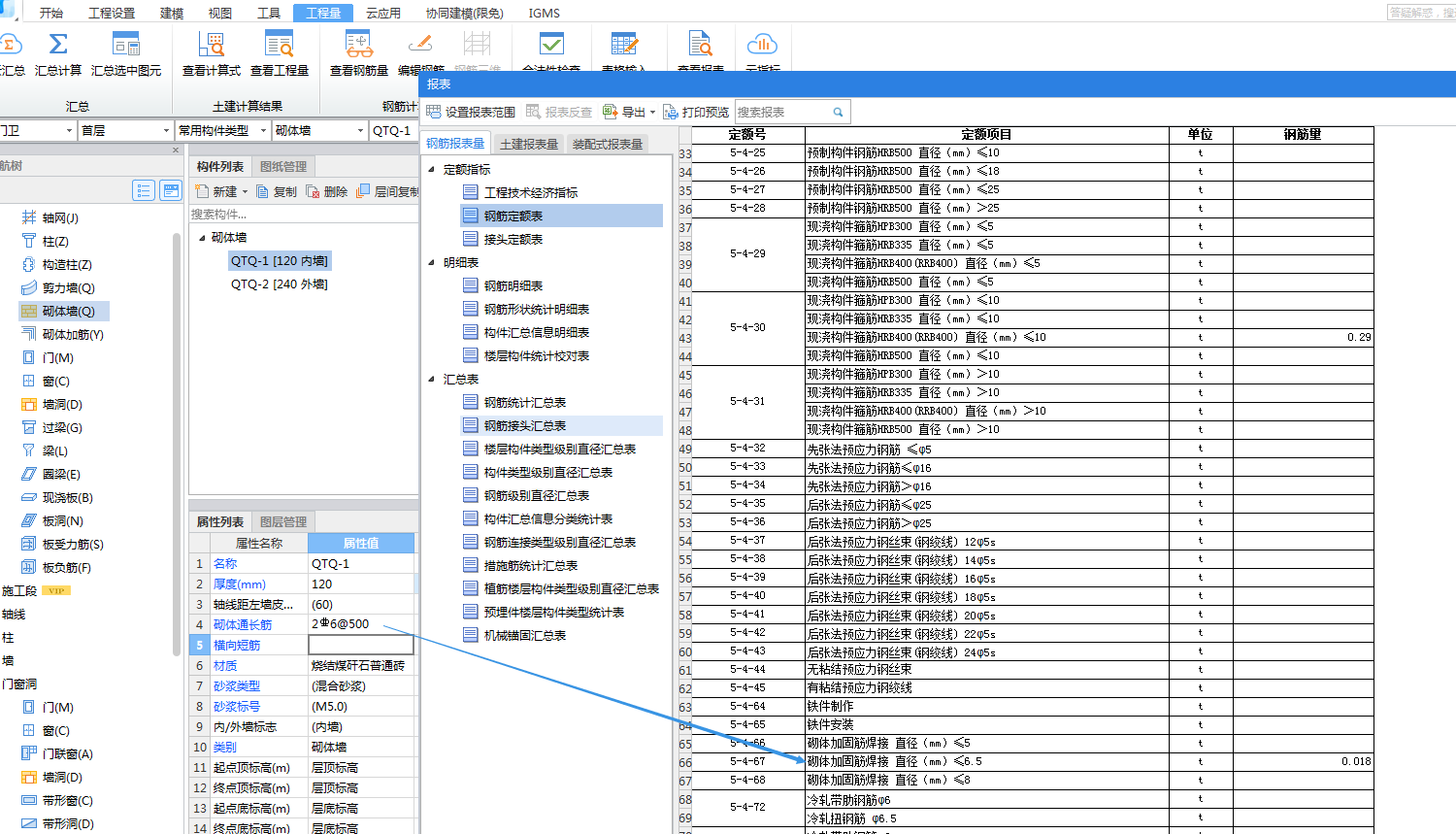
Task: Collapse the 明细表 group
Action: point(432,262)
